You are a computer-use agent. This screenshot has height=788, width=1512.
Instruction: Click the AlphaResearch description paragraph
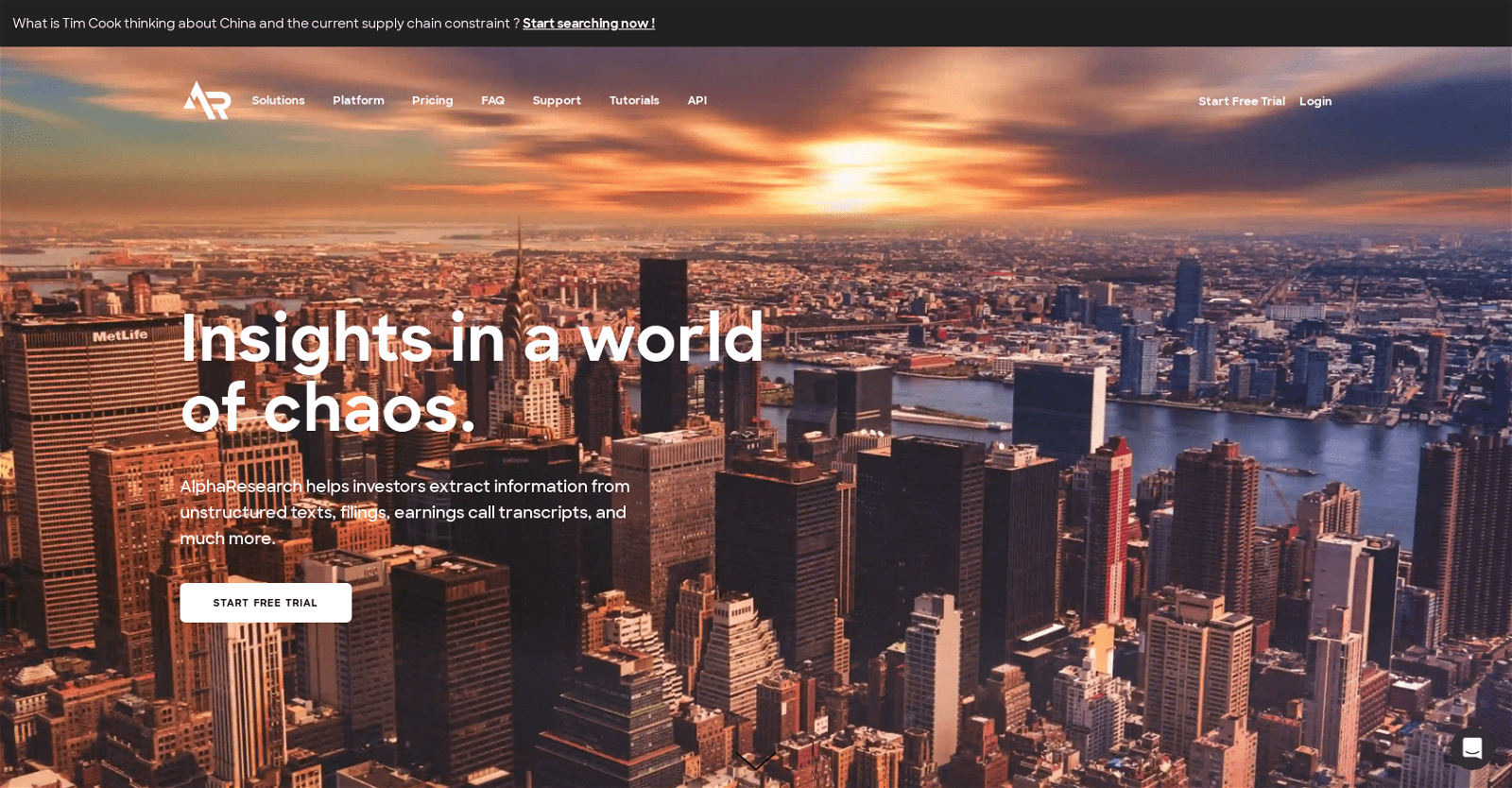click(404, 512)
